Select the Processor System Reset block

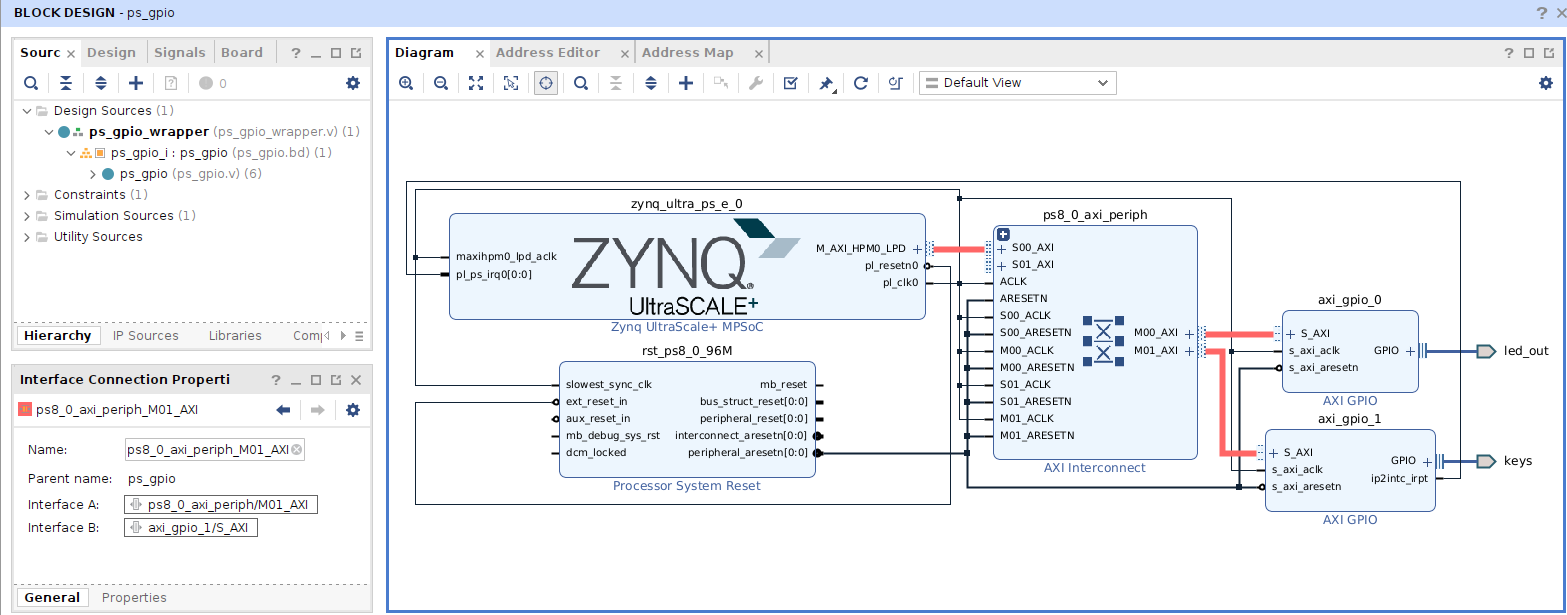pos(686,419)
